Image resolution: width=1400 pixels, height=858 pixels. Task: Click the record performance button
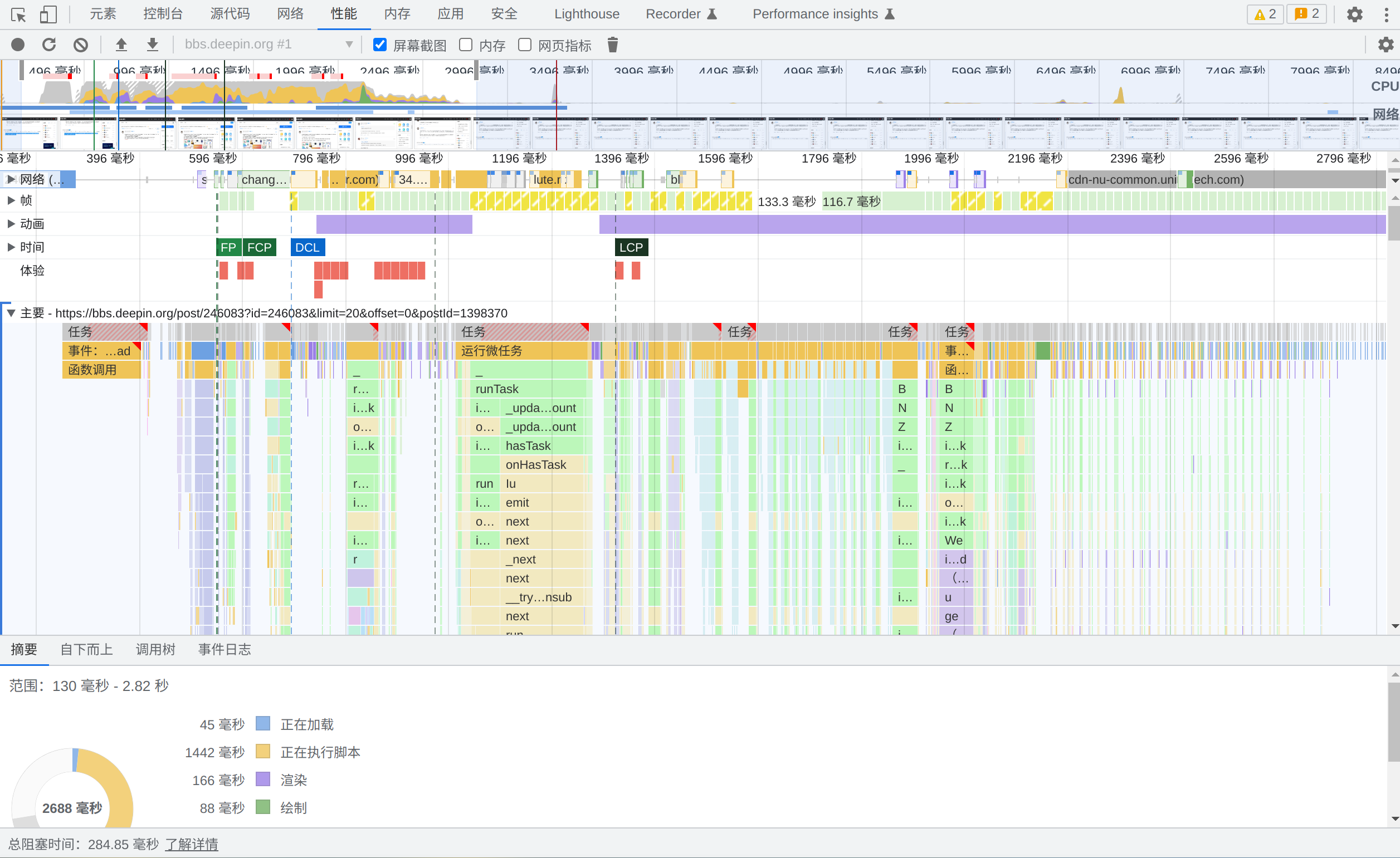[18, 45]
